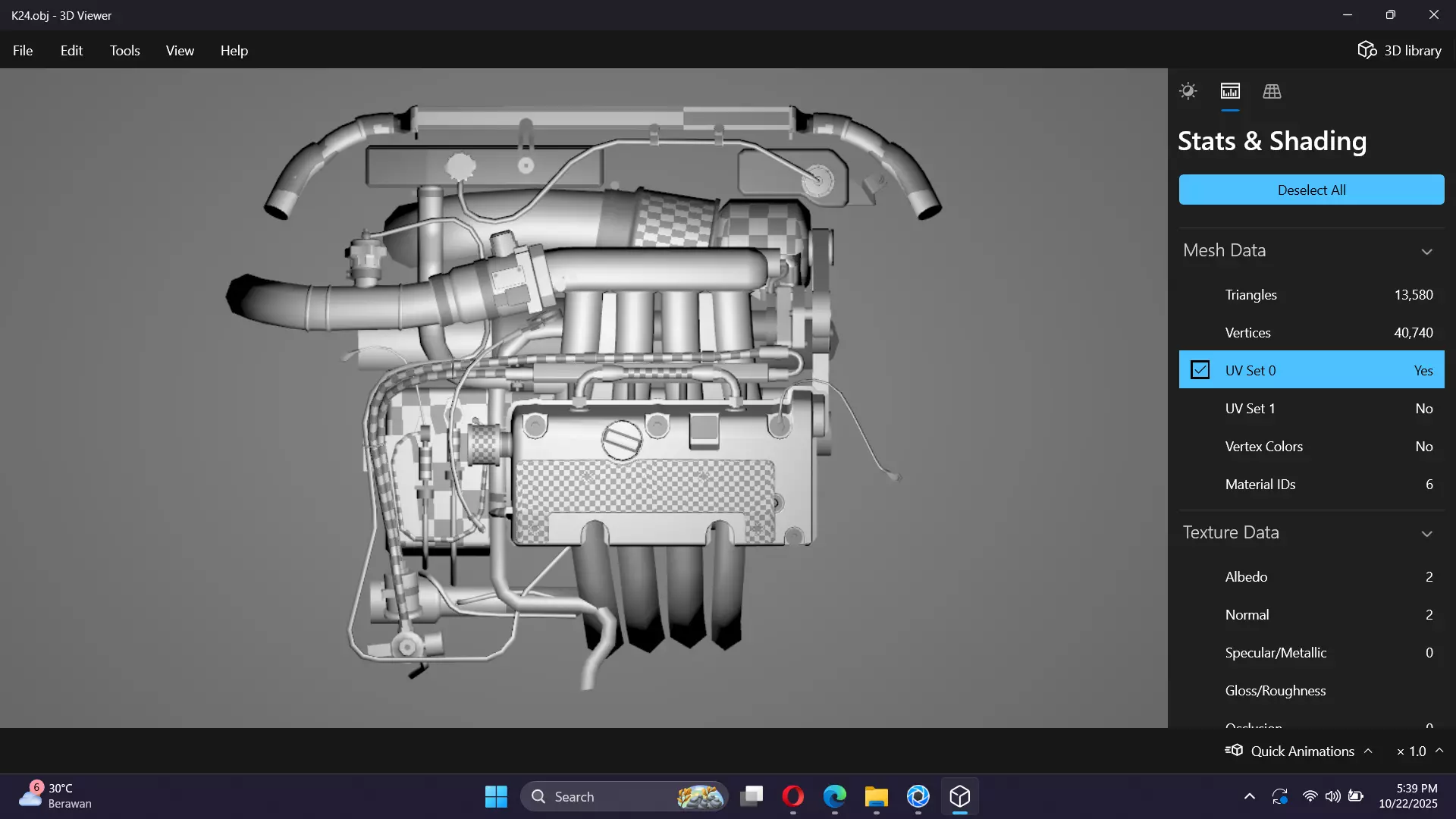1456x819 pixels.
Task: Open the File menu
Action: pos(23,50)
